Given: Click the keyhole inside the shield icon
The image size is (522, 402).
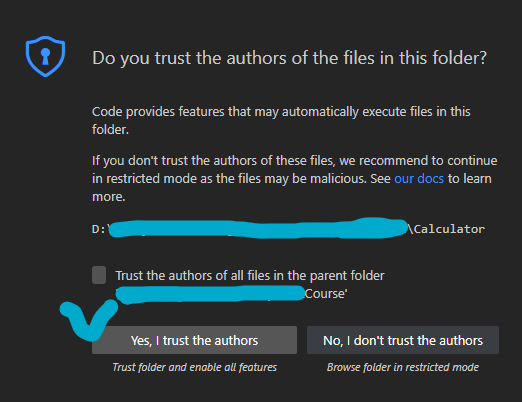Looking at the screenshot, I should (45, 56).
